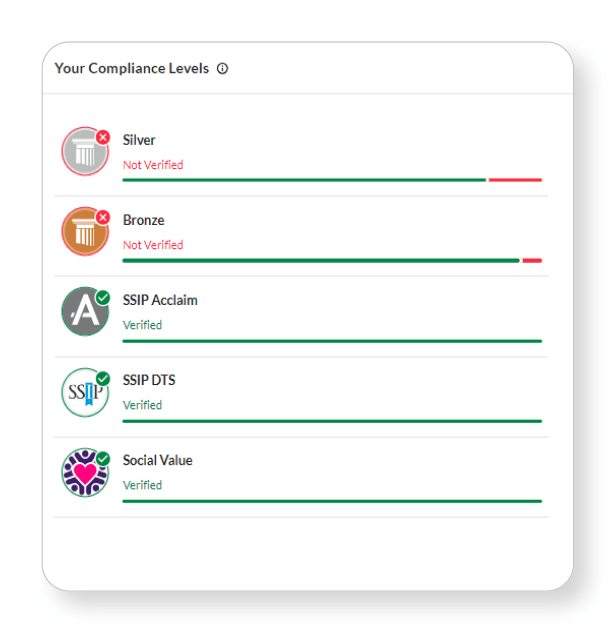Click red cross status on Silver badge
Viewport: 616px width, 632px height.
103,137
